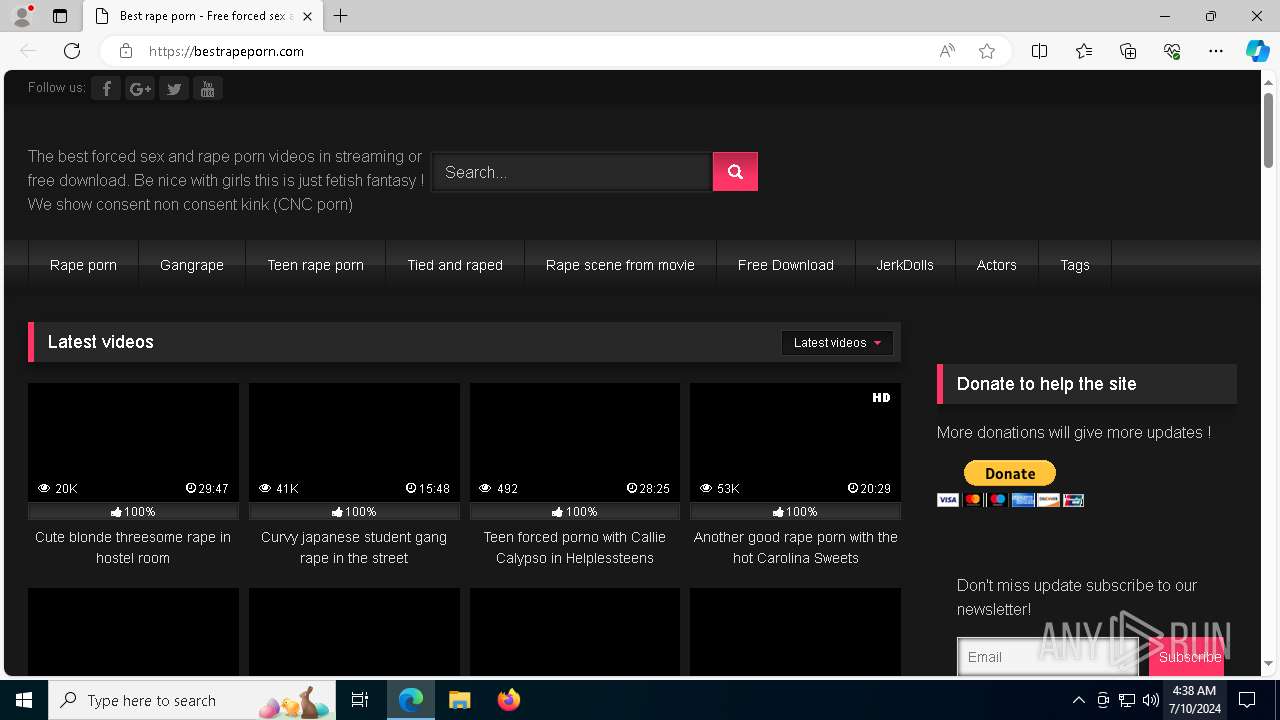Add this page to favorites with the star

[x=987, y=51]
